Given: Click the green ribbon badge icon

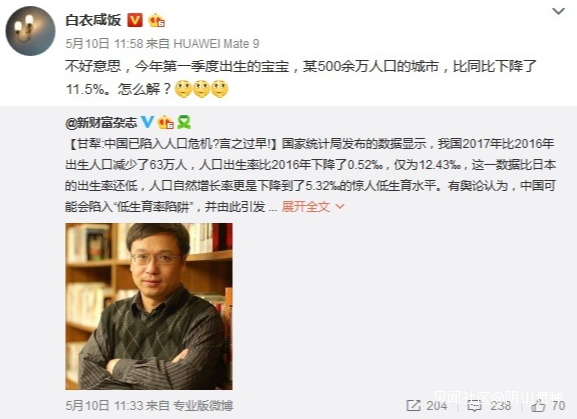Looking at the screenshot, I should [184, 122].
